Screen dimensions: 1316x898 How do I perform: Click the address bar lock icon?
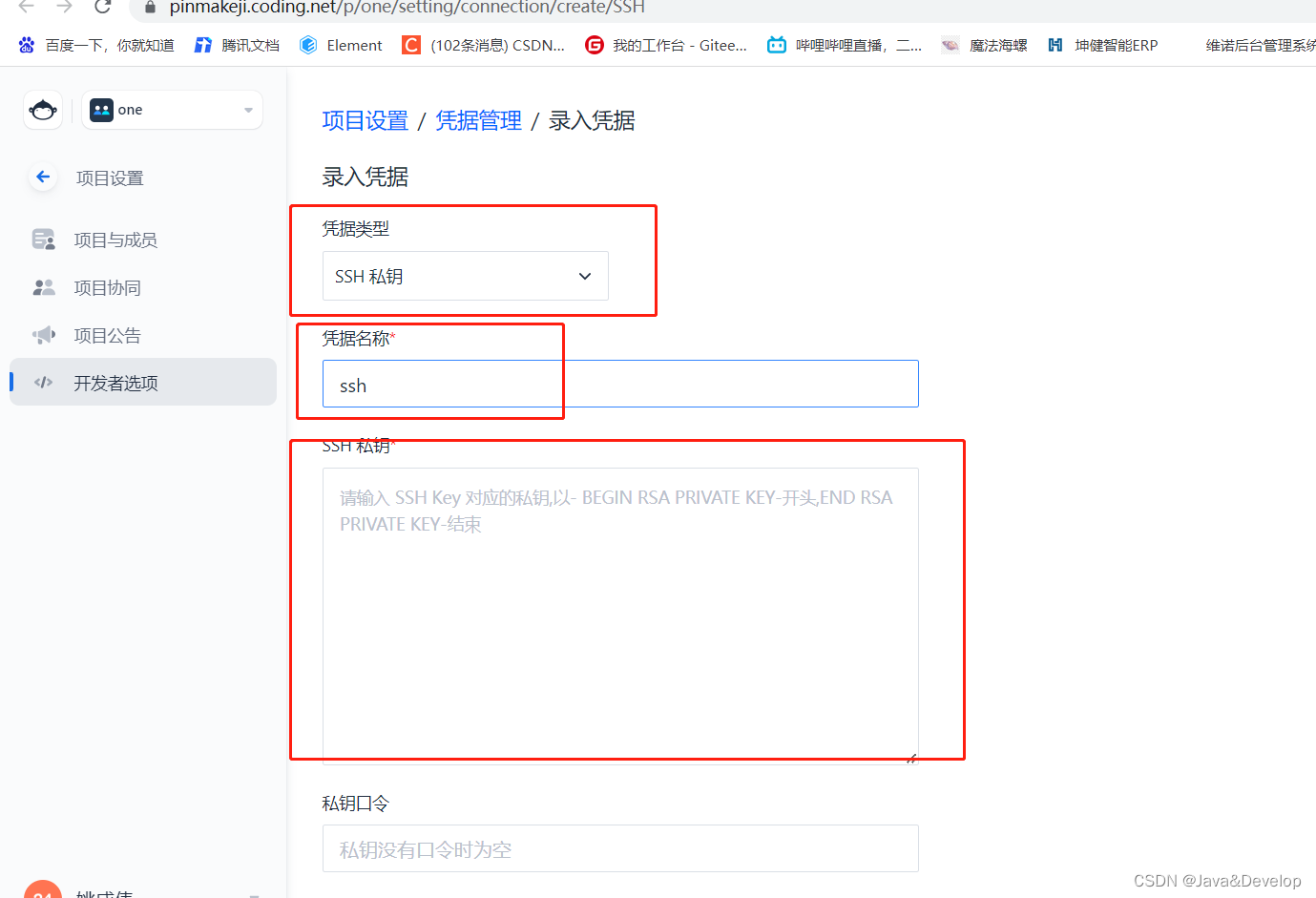click(150, 7)
